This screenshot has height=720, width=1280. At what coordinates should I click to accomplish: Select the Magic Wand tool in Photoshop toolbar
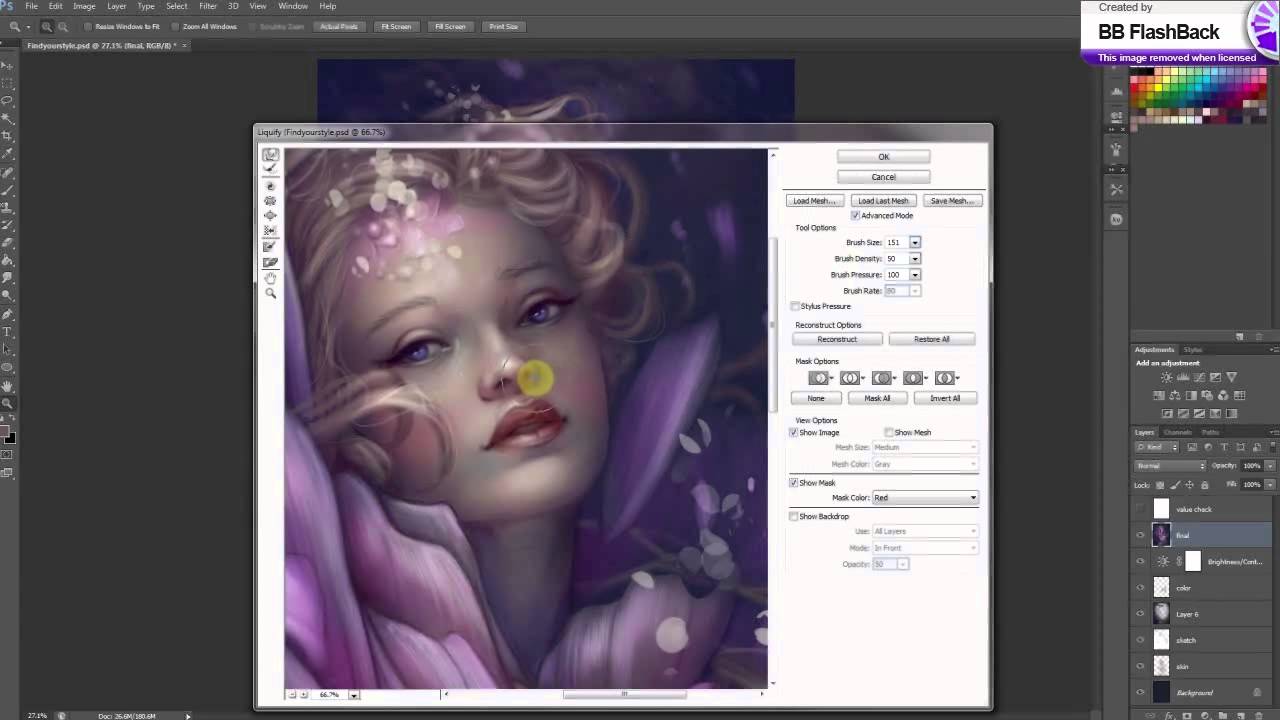click(7, 118)
